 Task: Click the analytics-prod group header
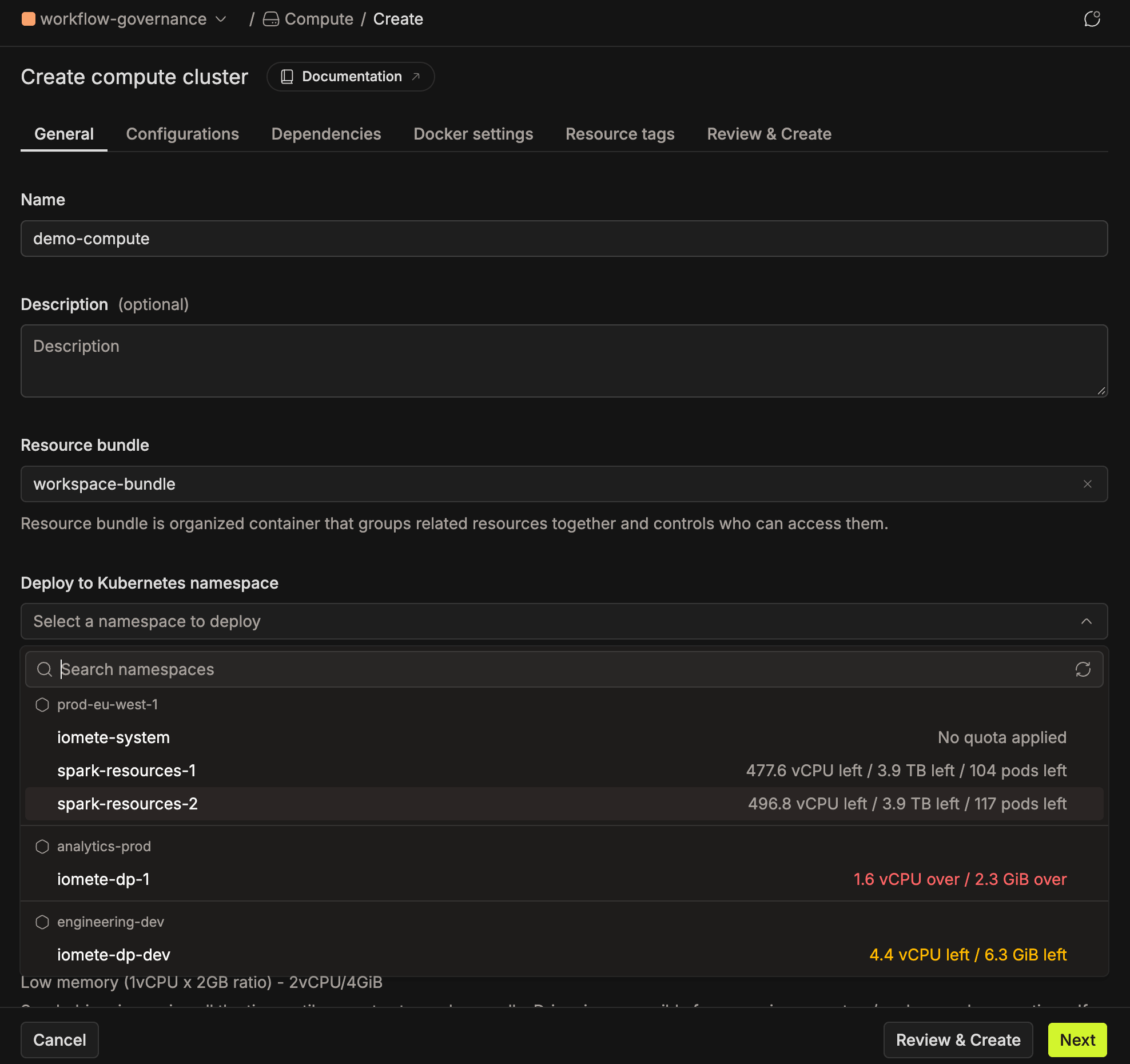pos(104,847)
